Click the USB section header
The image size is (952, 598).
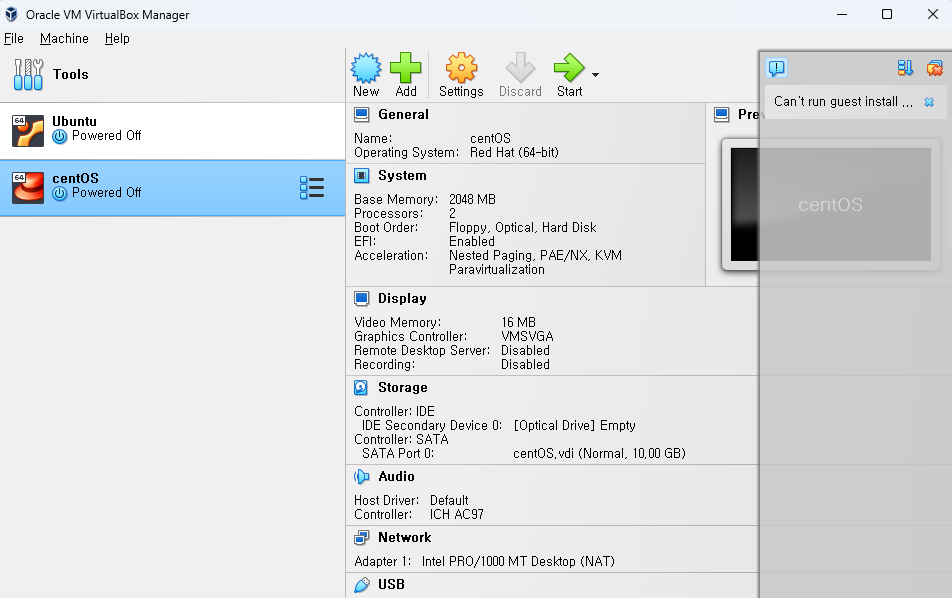(391, 584)
